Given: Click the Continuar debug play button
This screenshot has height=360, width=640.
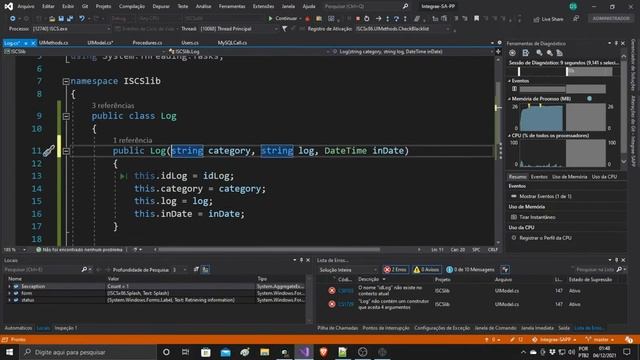Looking at the screenshot, I should (x=283, y=18).
